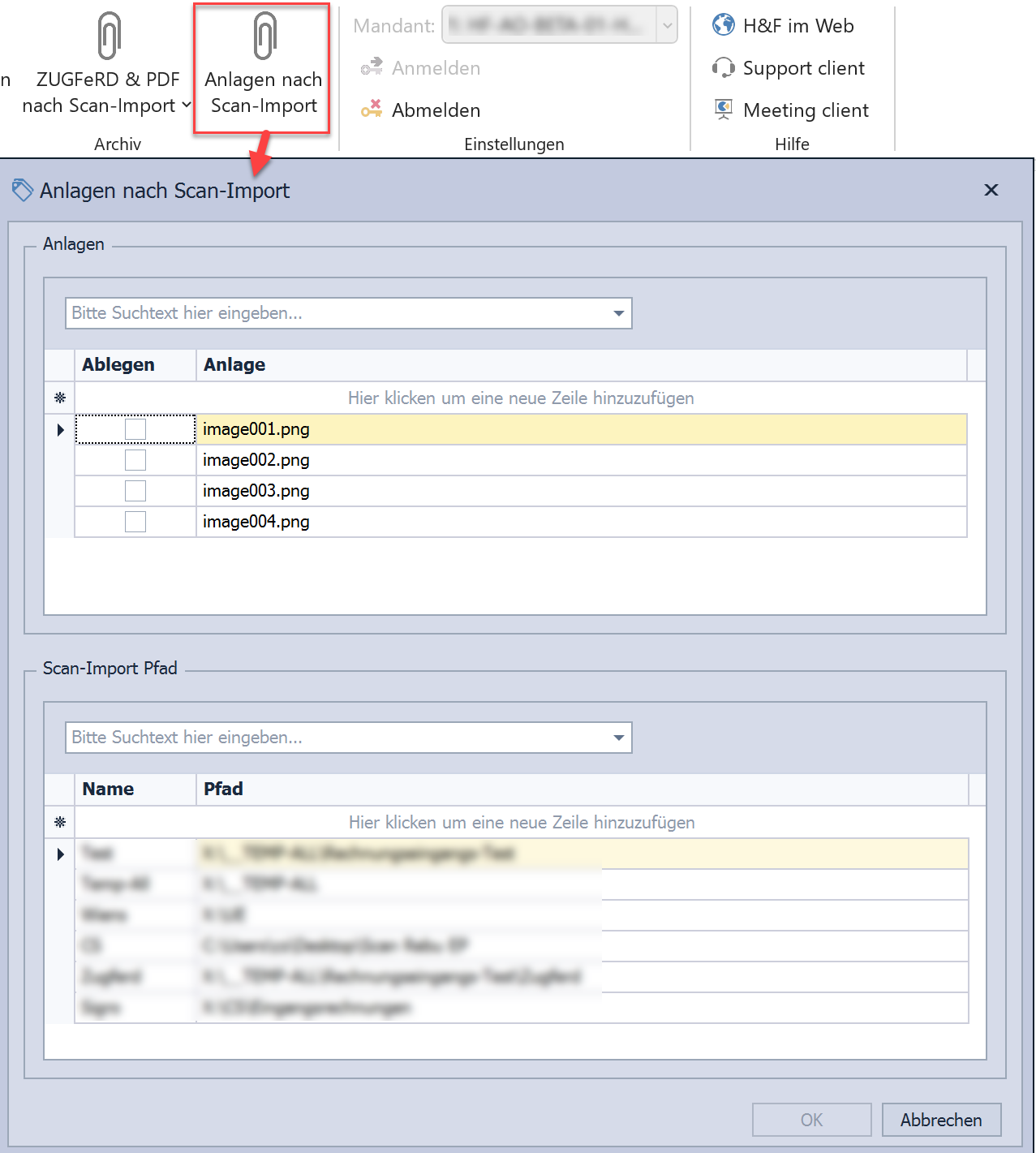Viewport: 1036px width, 1153px height.
Task: Launch Support client headset icon
Action: 723,67
